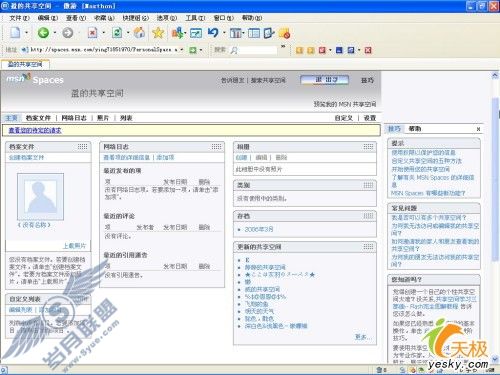Click the external tools icon beside the star
500x375 pixels.
pos(178,33)
